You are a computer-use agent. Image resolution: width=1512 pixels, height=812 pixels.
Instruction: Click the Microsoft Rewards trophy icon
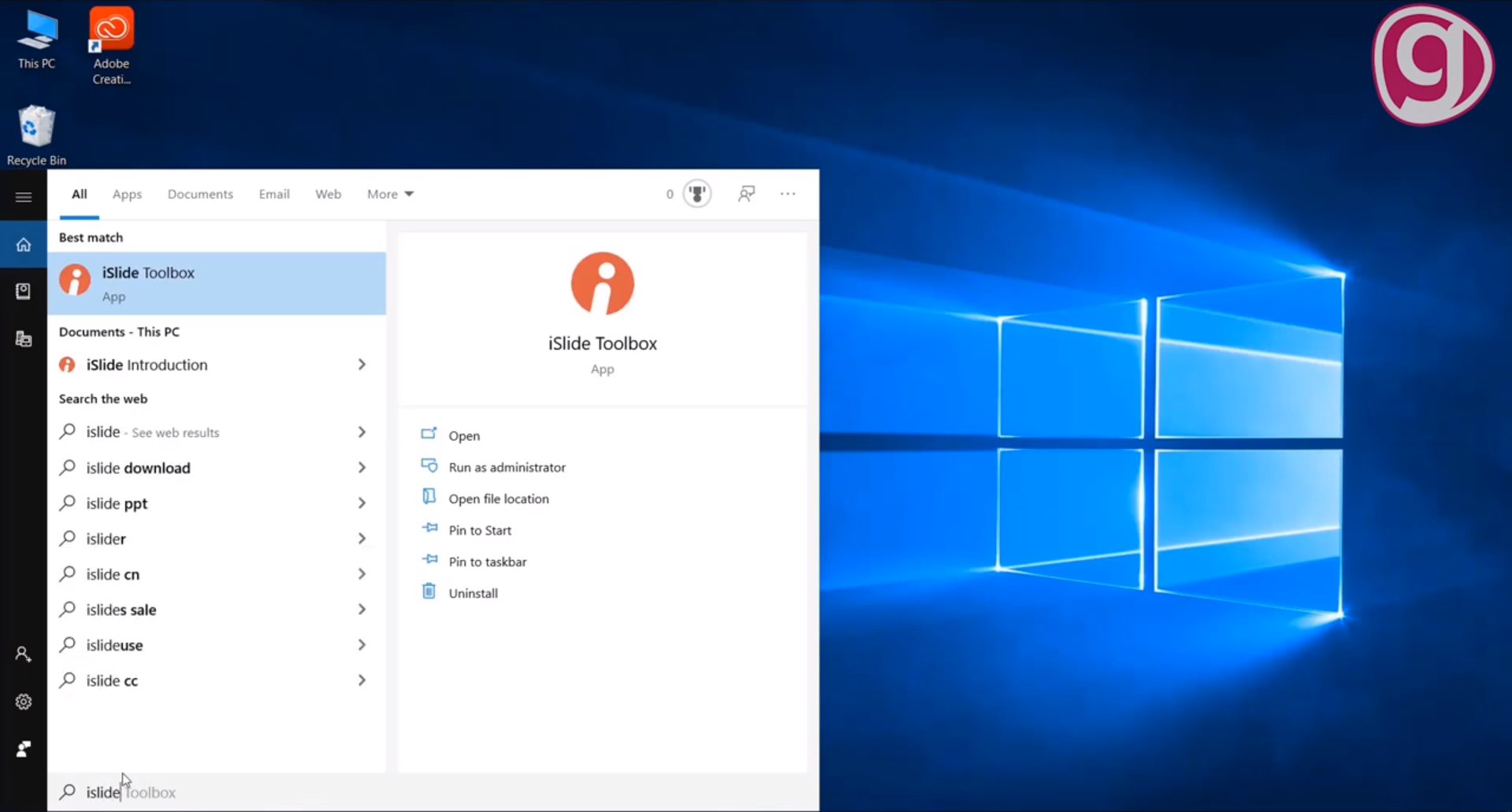[697, 194]
